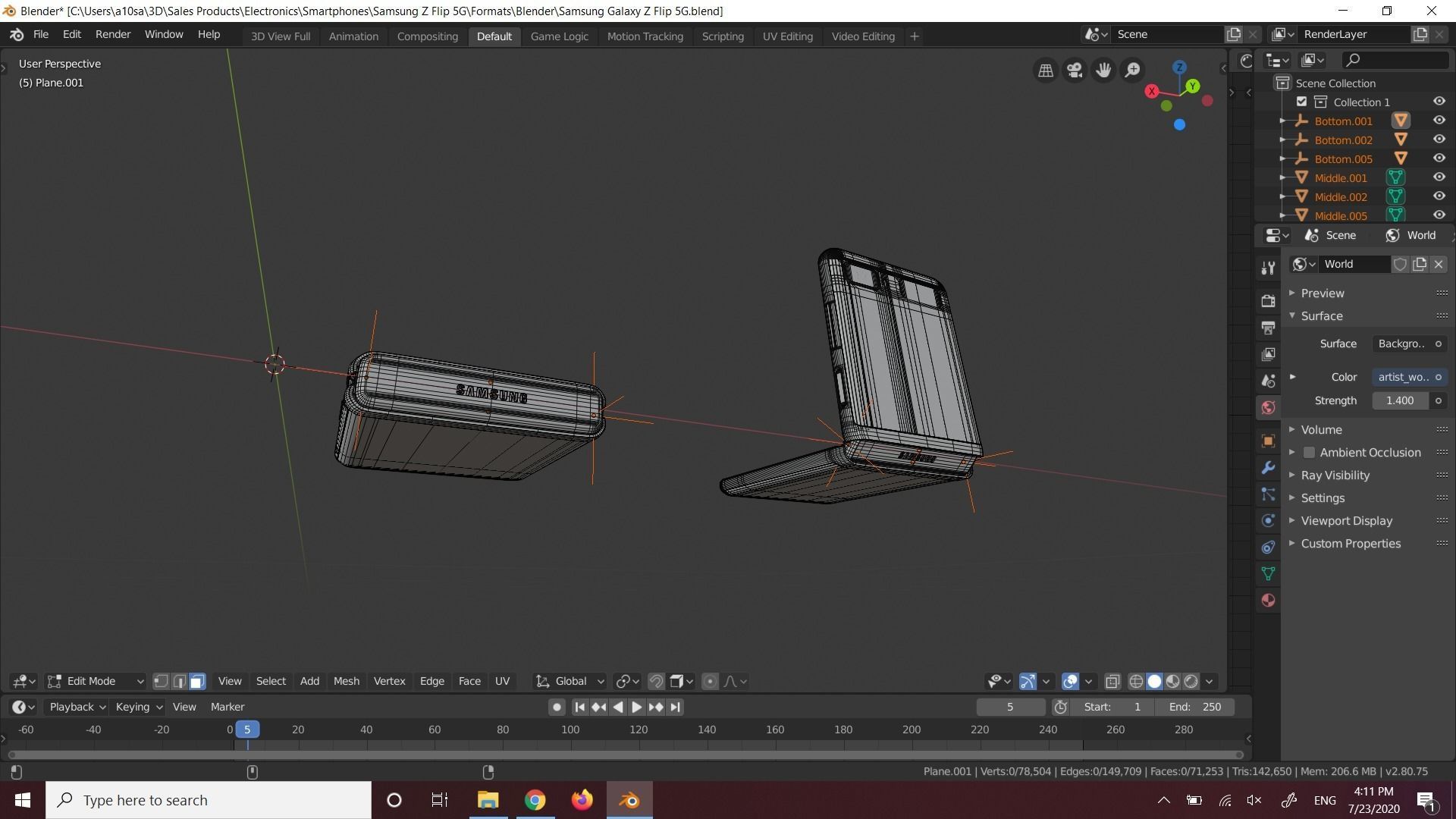Open the Material properties tab

[x=1268, y=600]
